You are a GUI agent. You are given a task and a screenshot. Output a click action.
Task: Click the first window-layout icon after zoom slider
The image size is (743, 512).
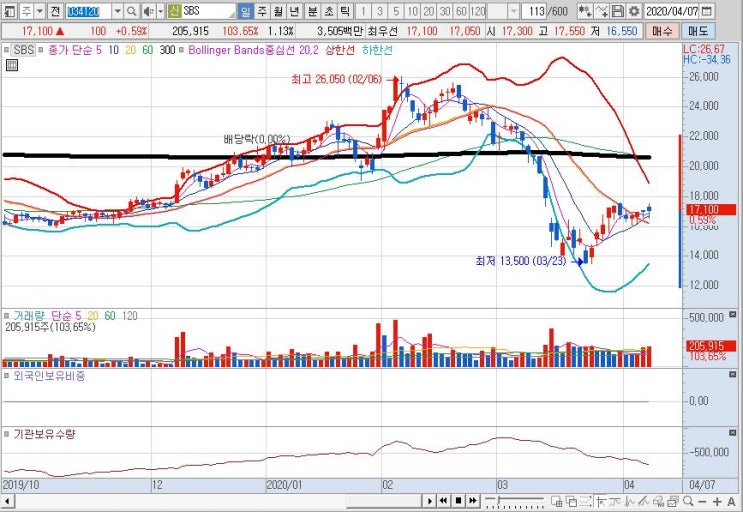click(x=556, y=501)
